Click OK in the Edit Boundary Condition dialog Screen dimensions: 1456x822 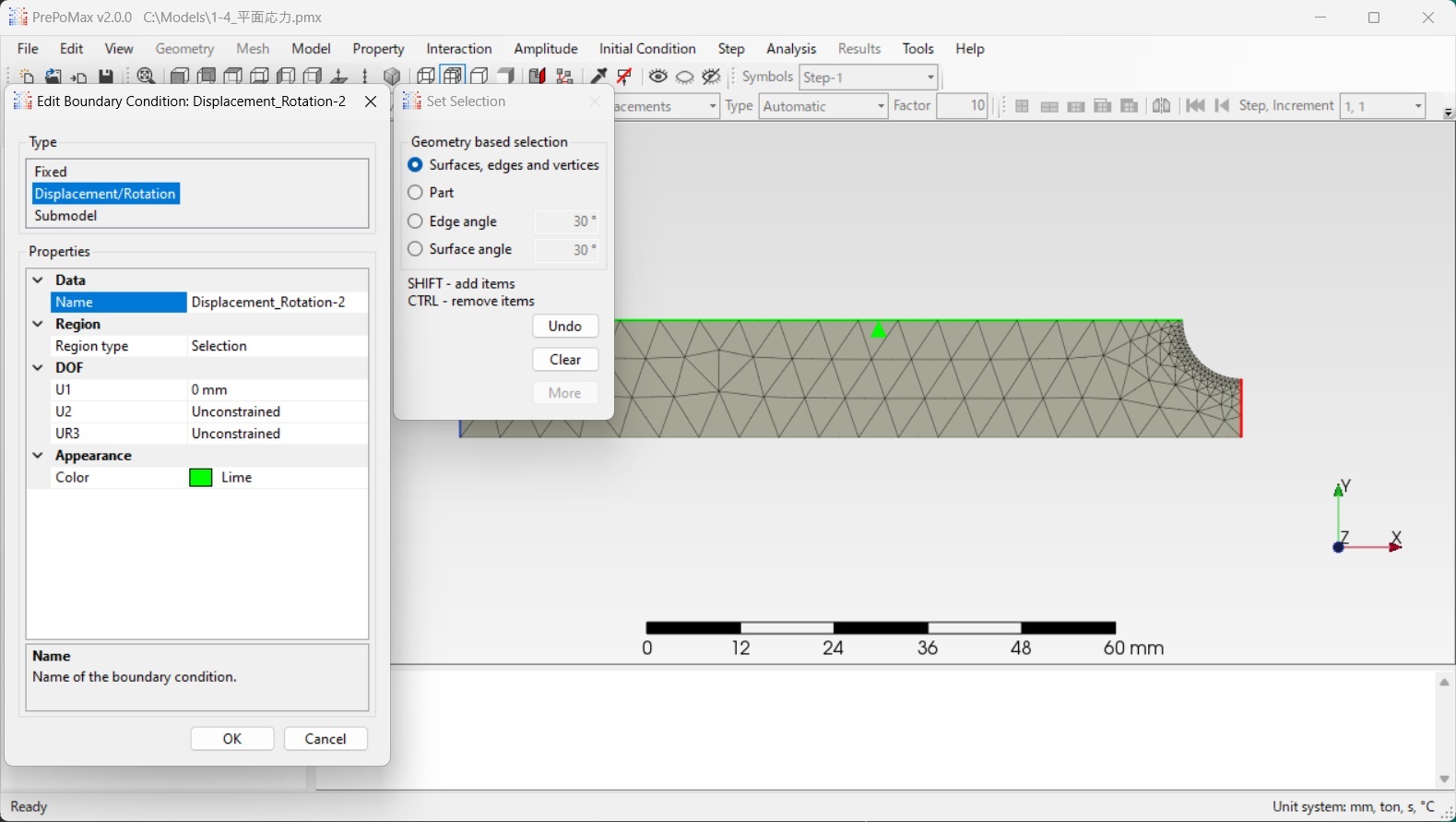232,739
